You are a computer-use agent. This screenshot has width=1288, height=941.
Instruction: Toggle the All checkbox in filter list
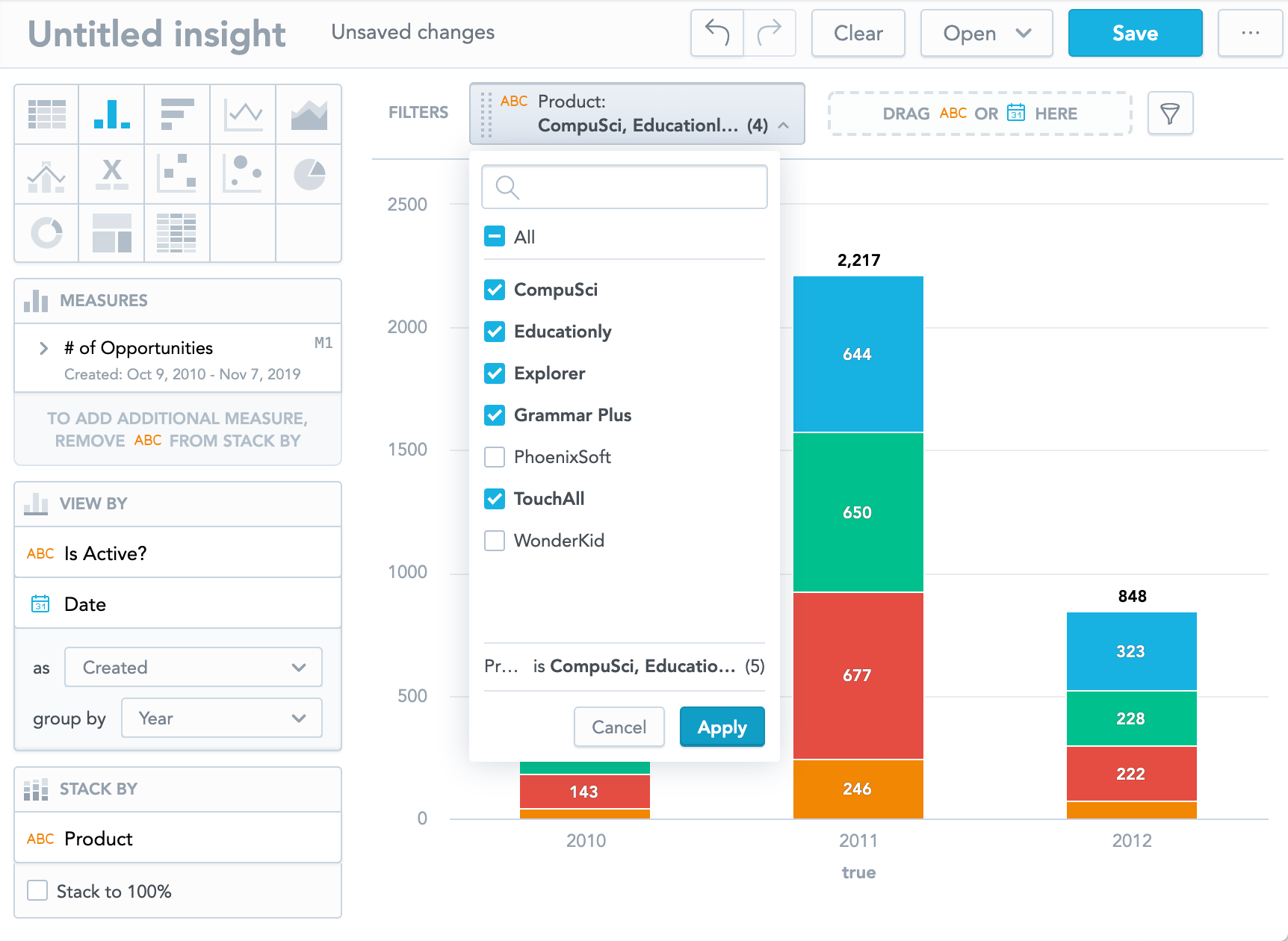495,236
